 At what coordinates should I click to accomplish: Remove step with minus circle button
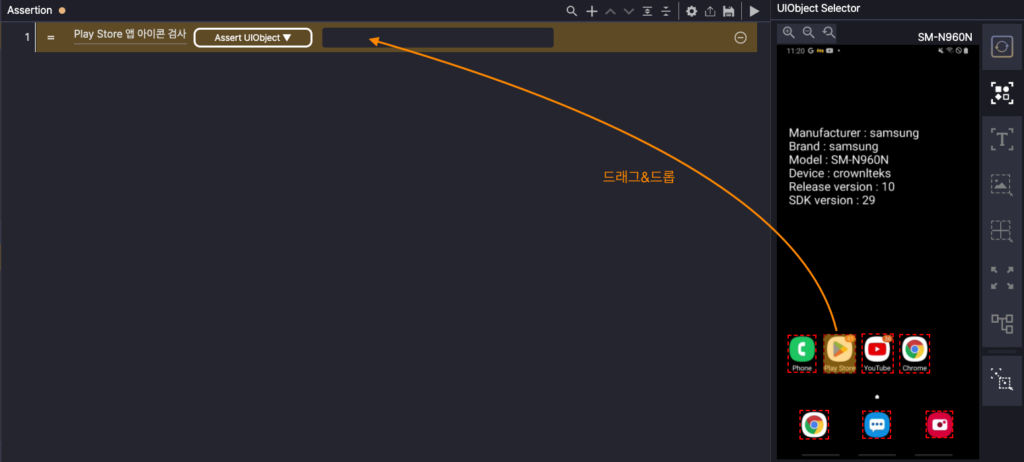pos(740,38)
